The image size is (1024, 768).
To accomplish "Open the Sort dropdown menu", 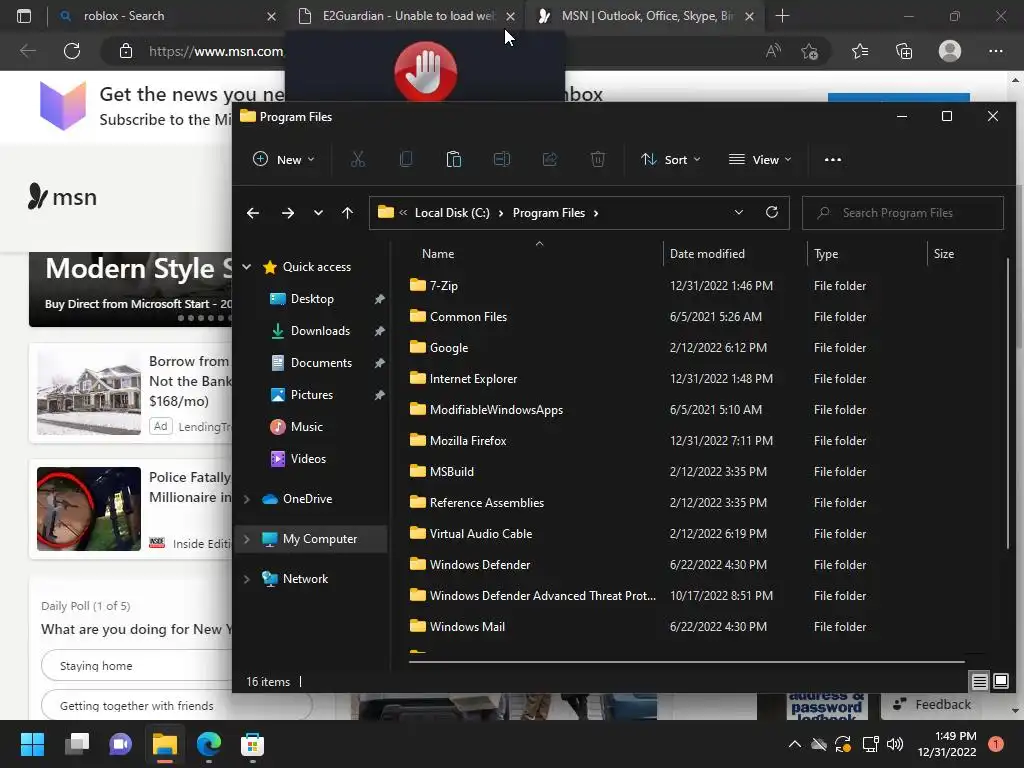I will (x=671, y=159).
